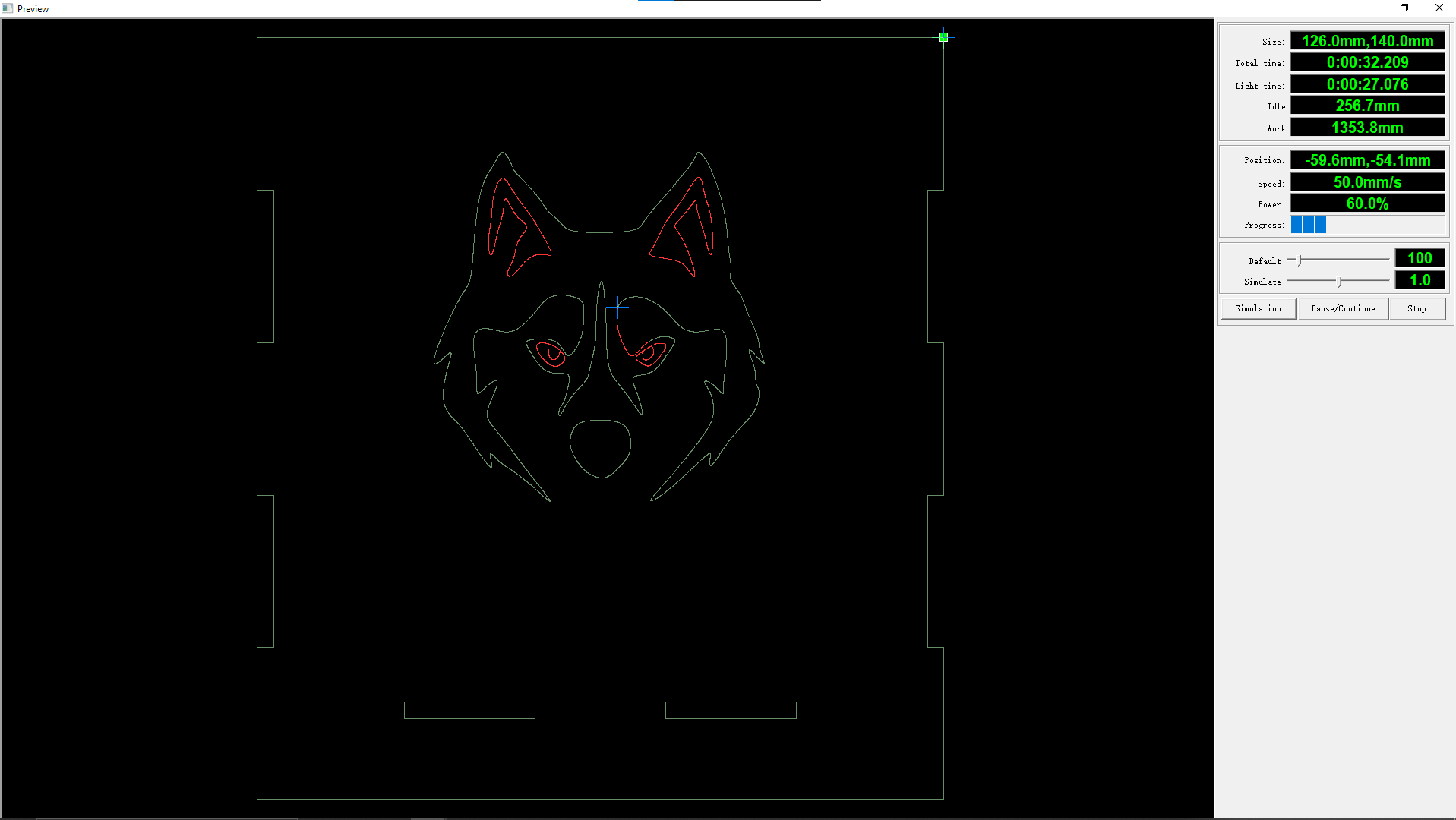Image resolution: width=1456 pixels, height=820 pixels.
Task: Click the Simulate value field showing 1.0
Action: pyautogui.click(x=1420, y=280)
